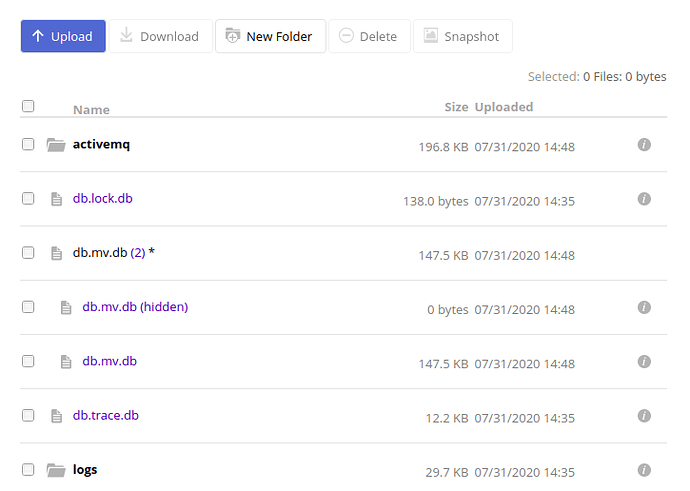690x491 pixels.
Task: Open the logs folder
Action: click(85, 470)
